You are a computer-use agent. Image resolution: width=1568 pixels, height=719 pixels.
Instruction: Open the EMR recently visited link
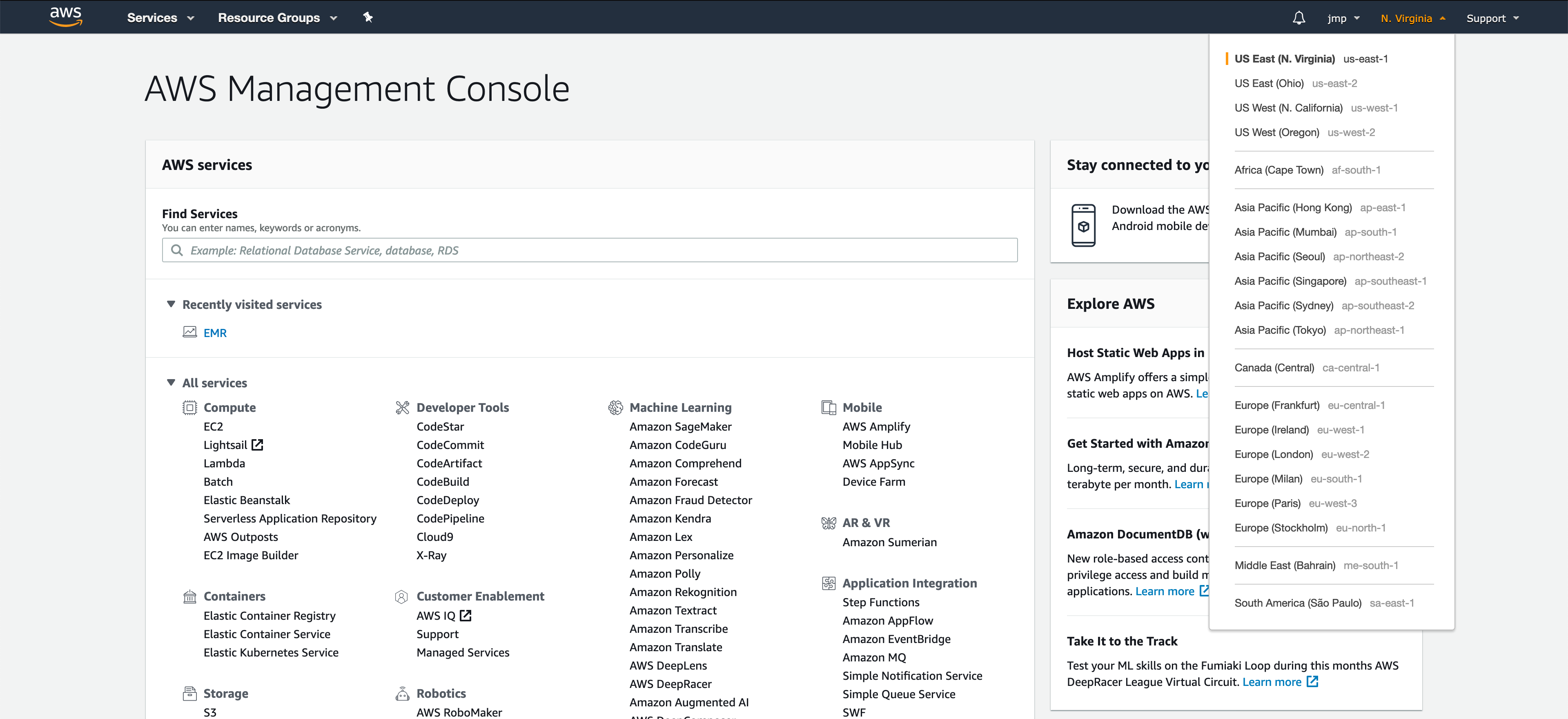[x=215, y=333]
